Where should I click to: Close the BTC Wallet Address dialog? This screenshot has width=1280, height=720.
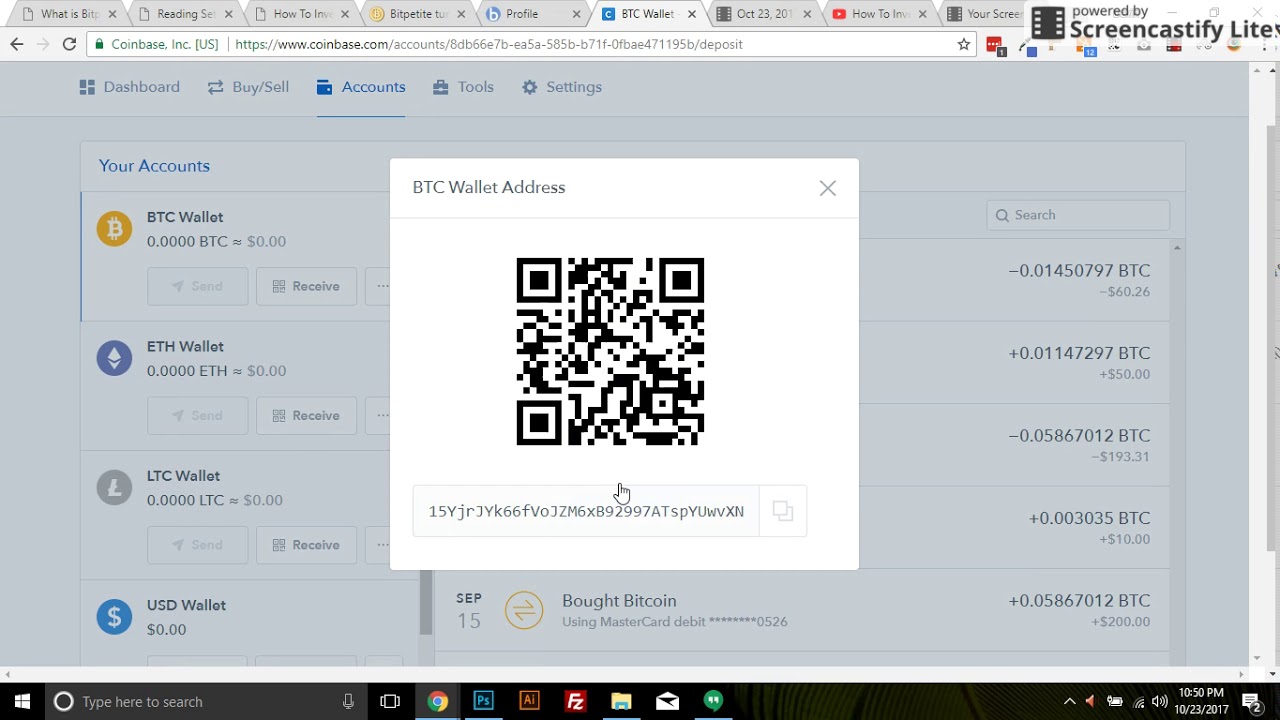(827, 188)
